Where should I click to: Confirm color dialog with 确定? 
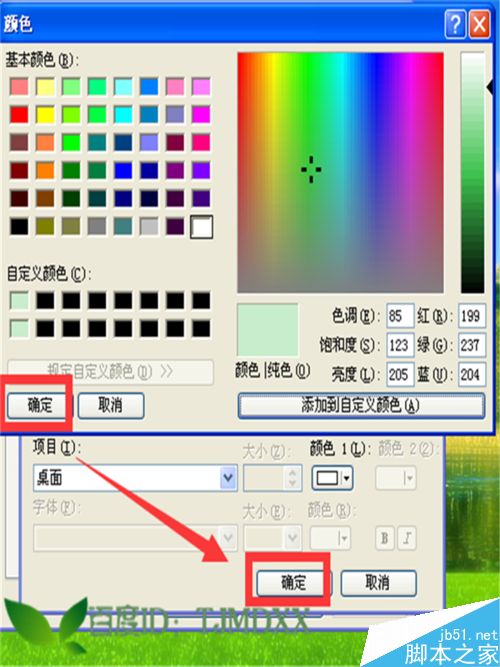(x=40, y=405)
